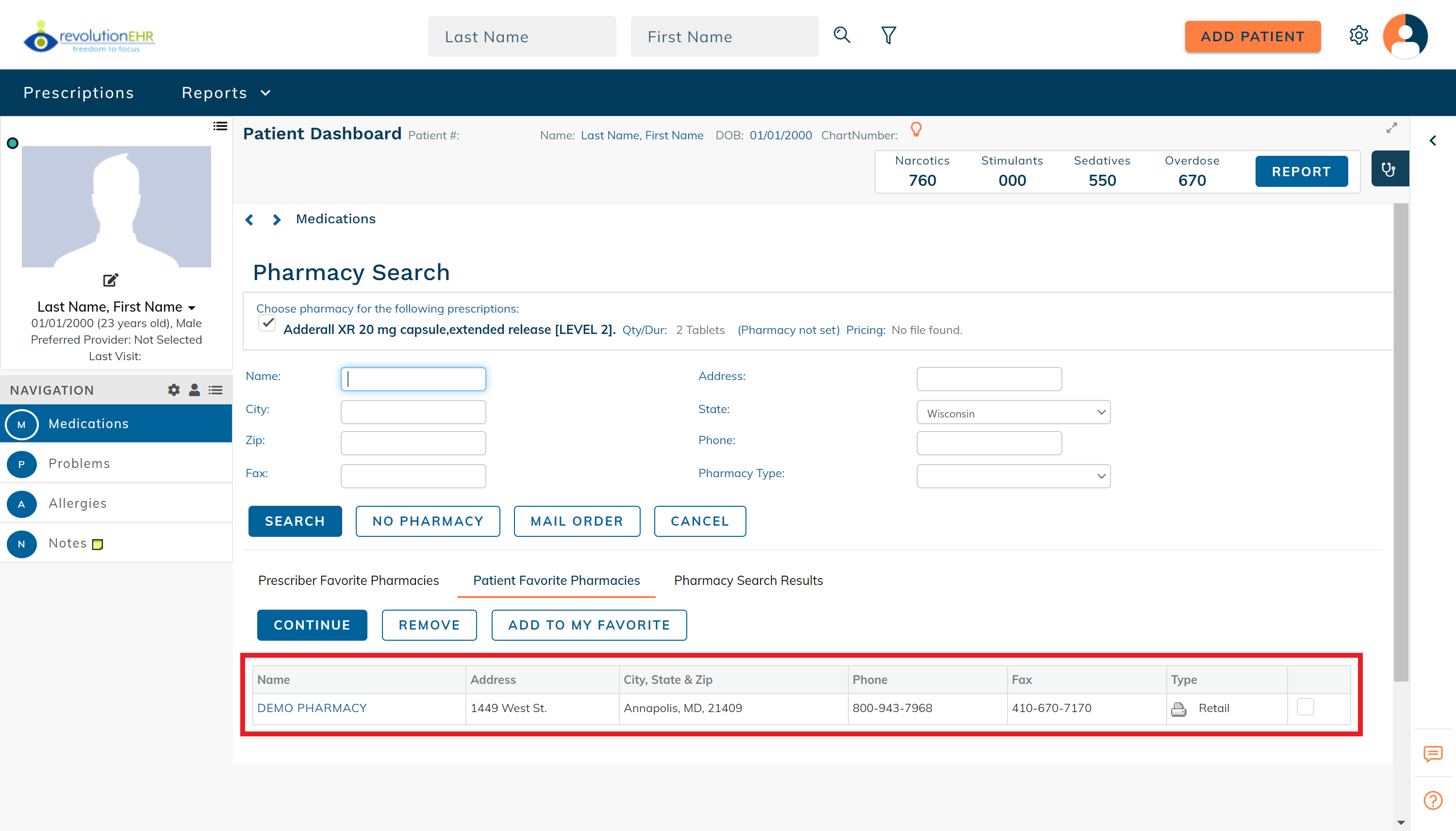Open the patient filter funnel icon

888,35
